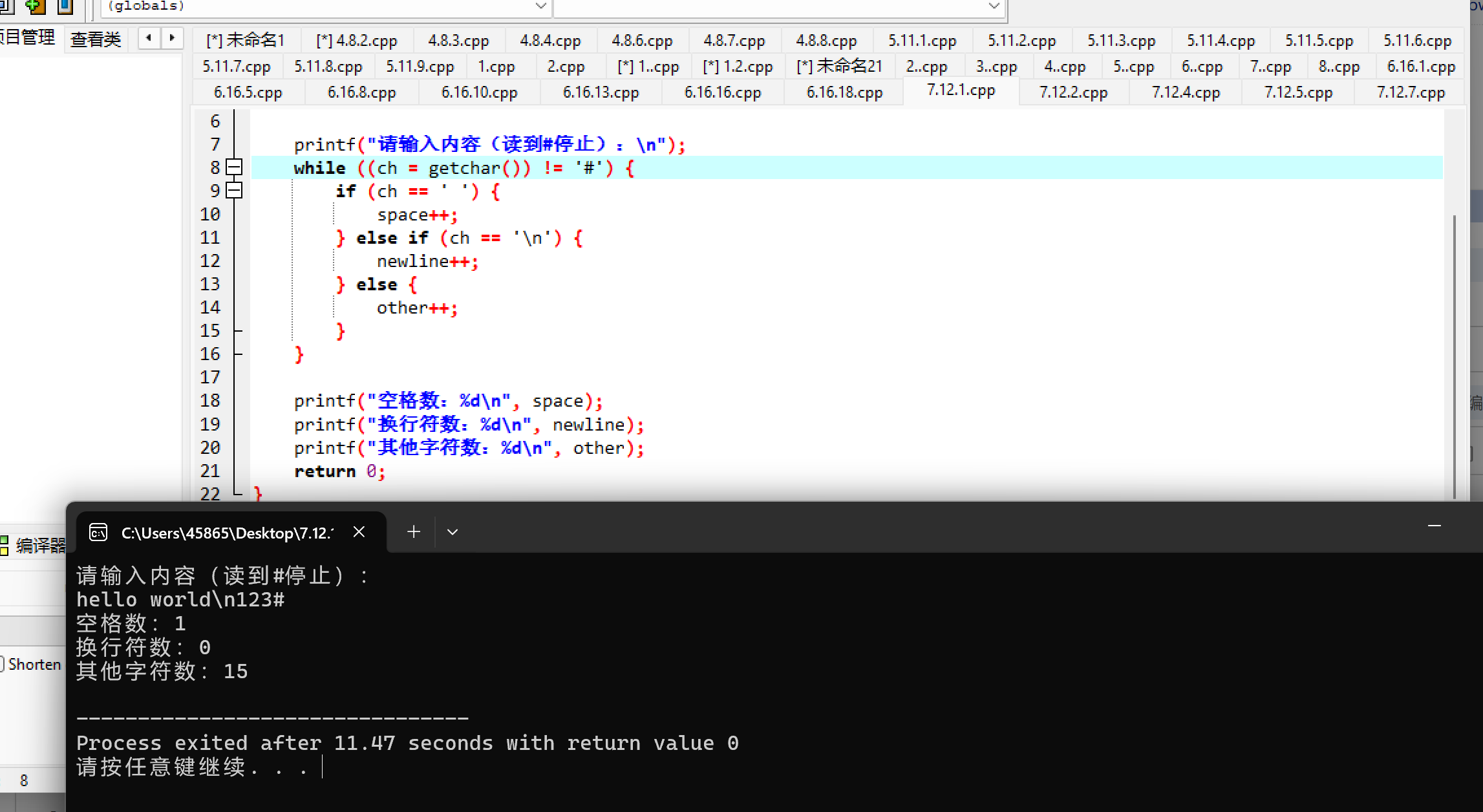The width and height of the screenshot is (1483, 812).
Task: Open the (globals) scope dropdown
Action: (541, 6)
